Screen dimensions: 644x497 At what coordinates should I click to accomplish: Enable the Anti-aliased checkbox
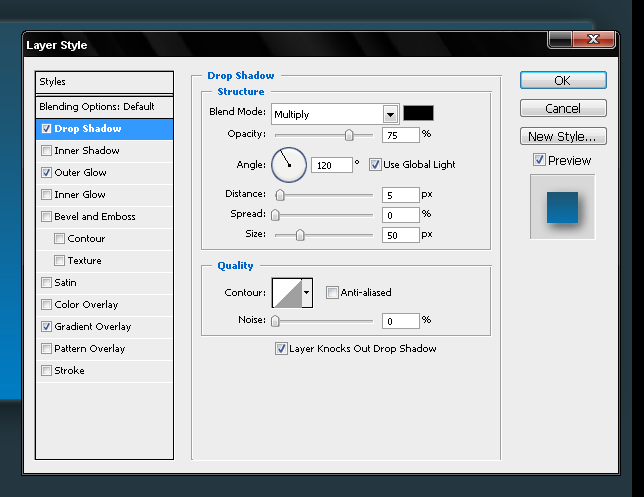332,292
